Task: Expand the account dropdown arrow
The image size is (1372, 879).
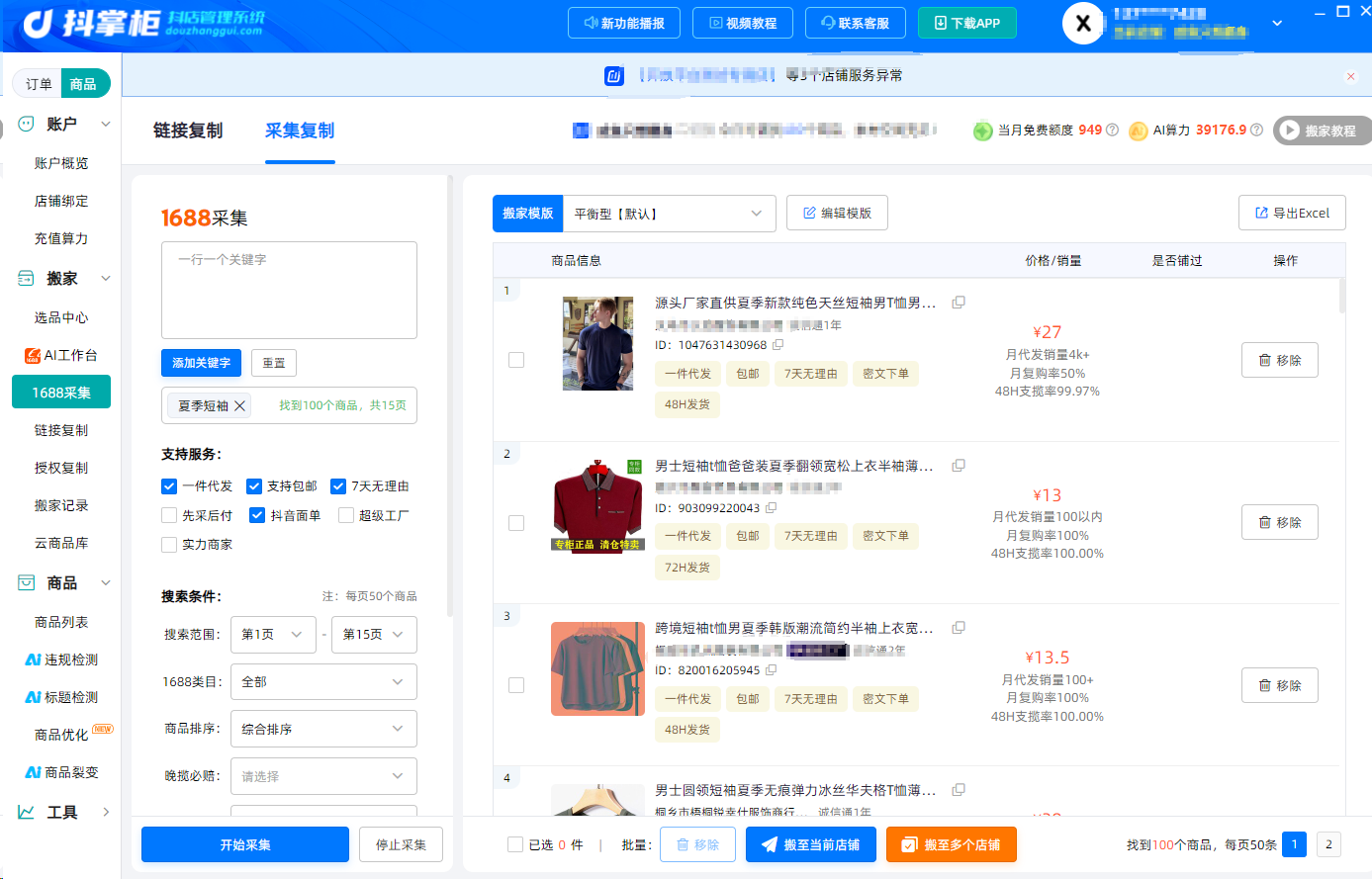Action: 1277,23
